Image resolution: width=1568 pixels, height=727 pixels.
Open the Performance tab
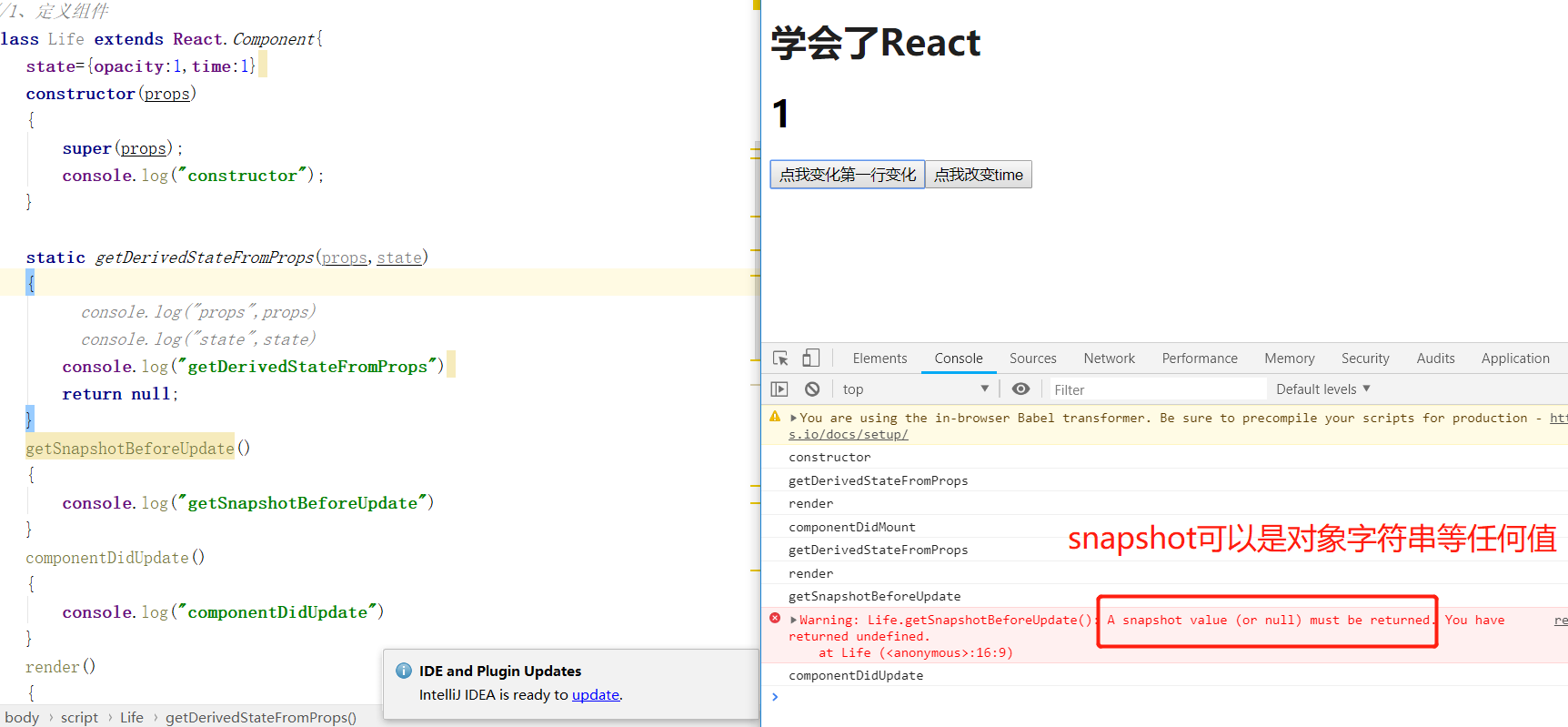coord(1200,358)
